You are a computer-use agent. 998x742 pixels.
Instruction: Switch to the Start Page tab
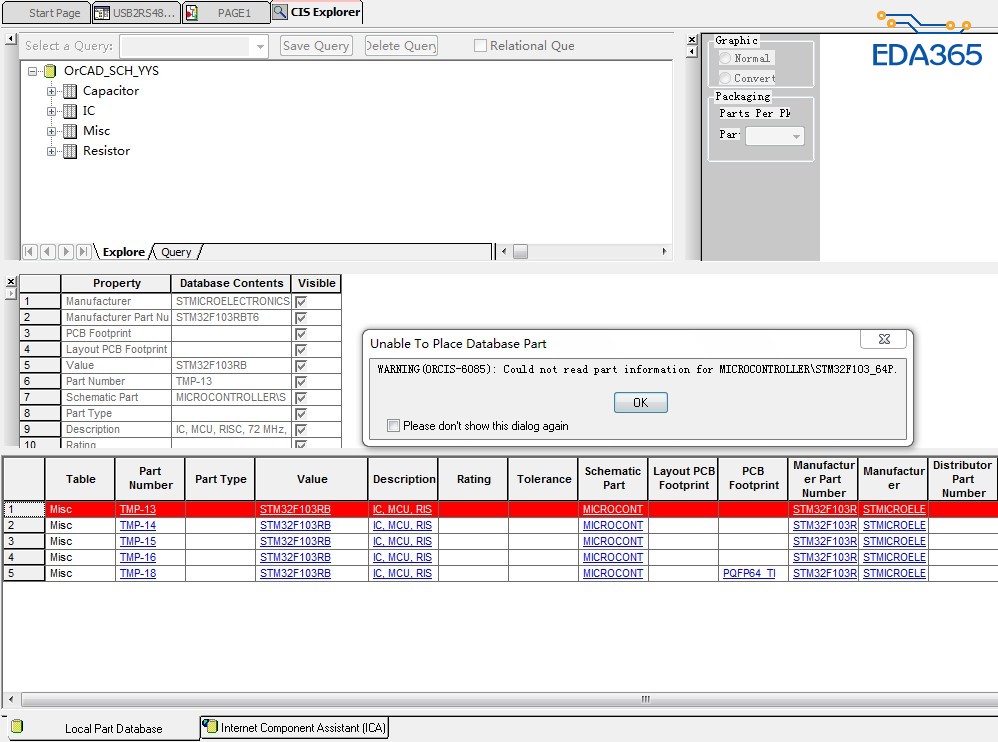click(47, 13)
